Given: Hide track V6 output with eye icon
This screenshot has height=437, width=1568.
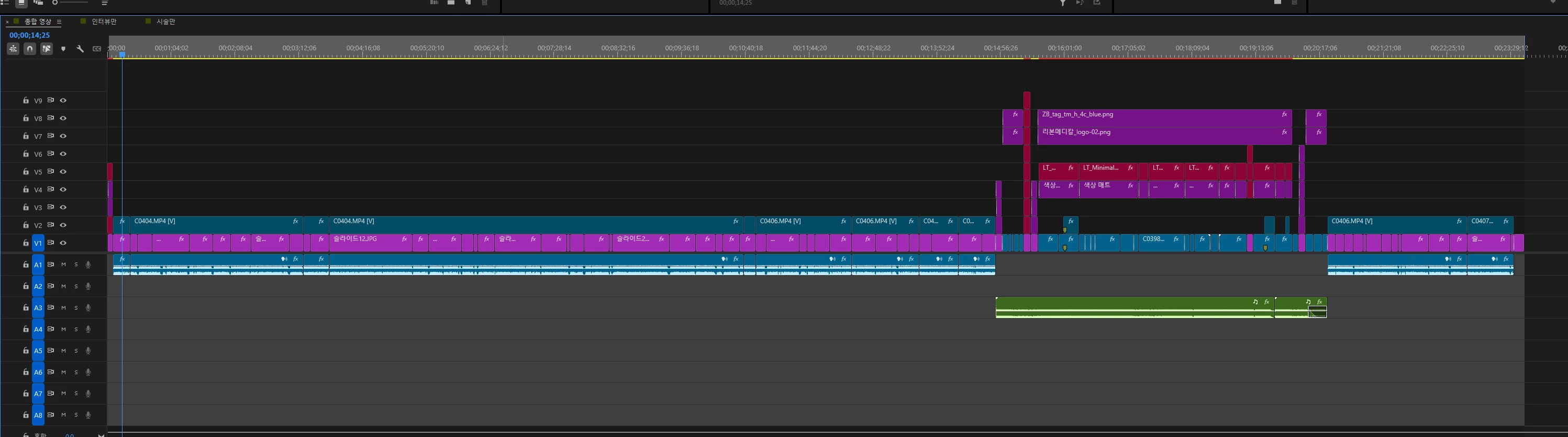Looking at the screenshot, I should (x=63, y=154).
